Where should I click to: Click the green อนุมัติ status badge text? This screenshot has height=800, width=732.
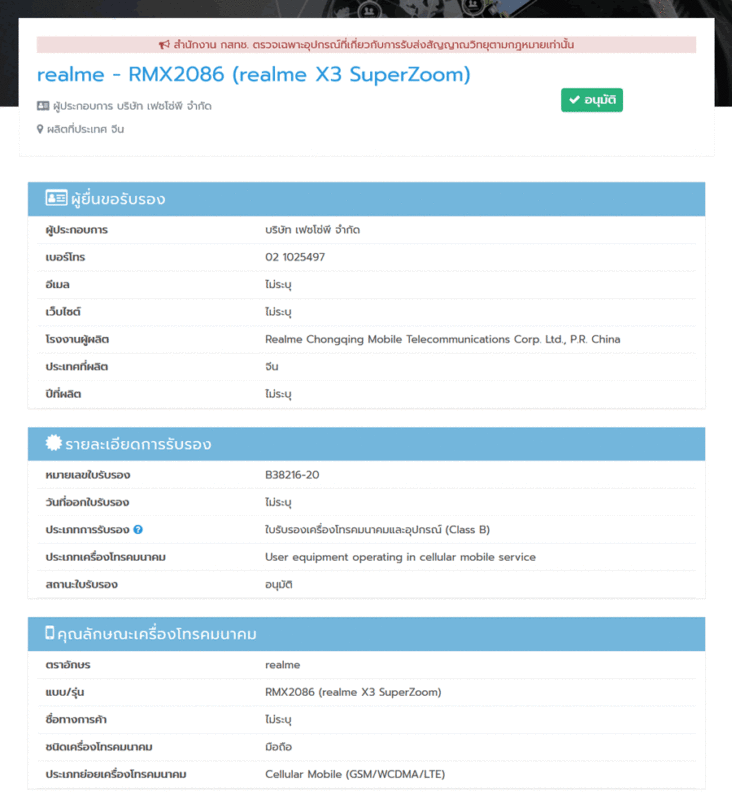pos(598,100)
